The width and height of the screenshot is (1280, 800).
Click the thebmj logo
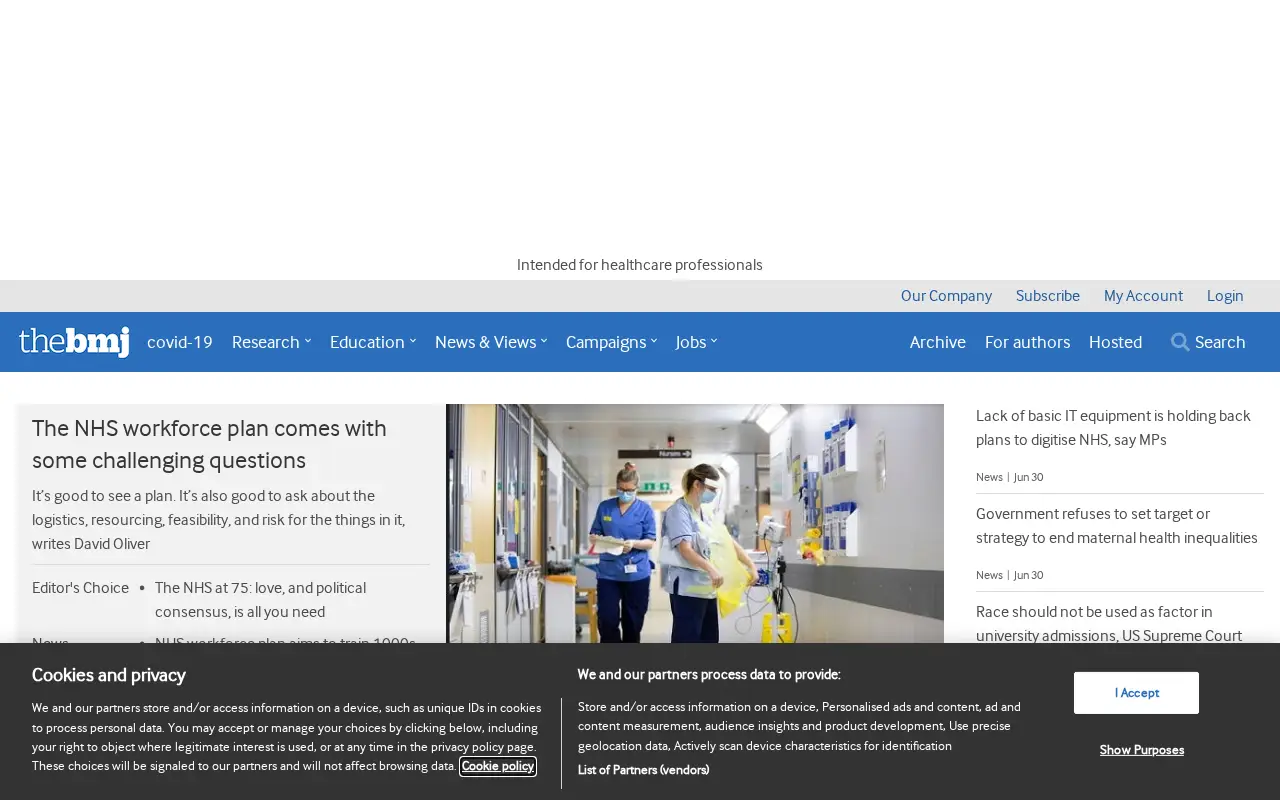click(74, 342)
